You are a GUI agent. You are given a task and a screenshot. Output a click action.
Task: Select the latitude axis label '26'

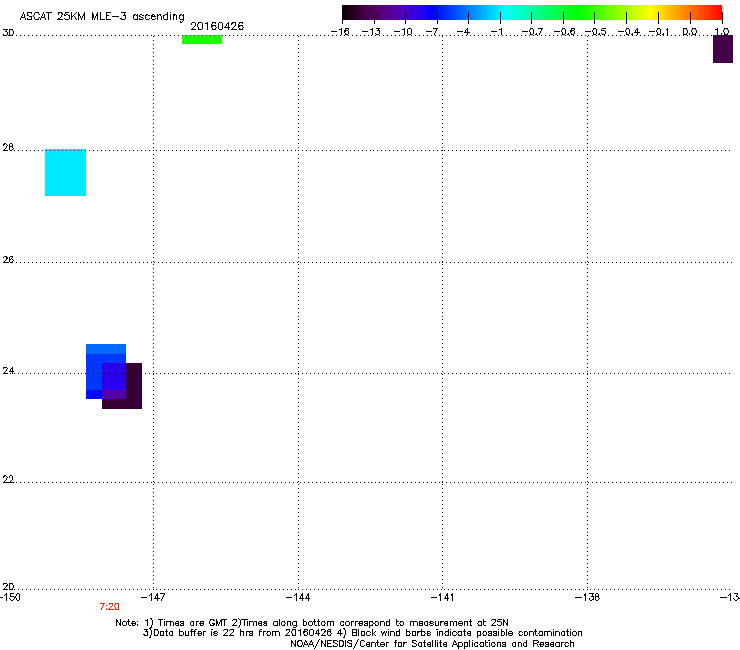coord(8,260)
